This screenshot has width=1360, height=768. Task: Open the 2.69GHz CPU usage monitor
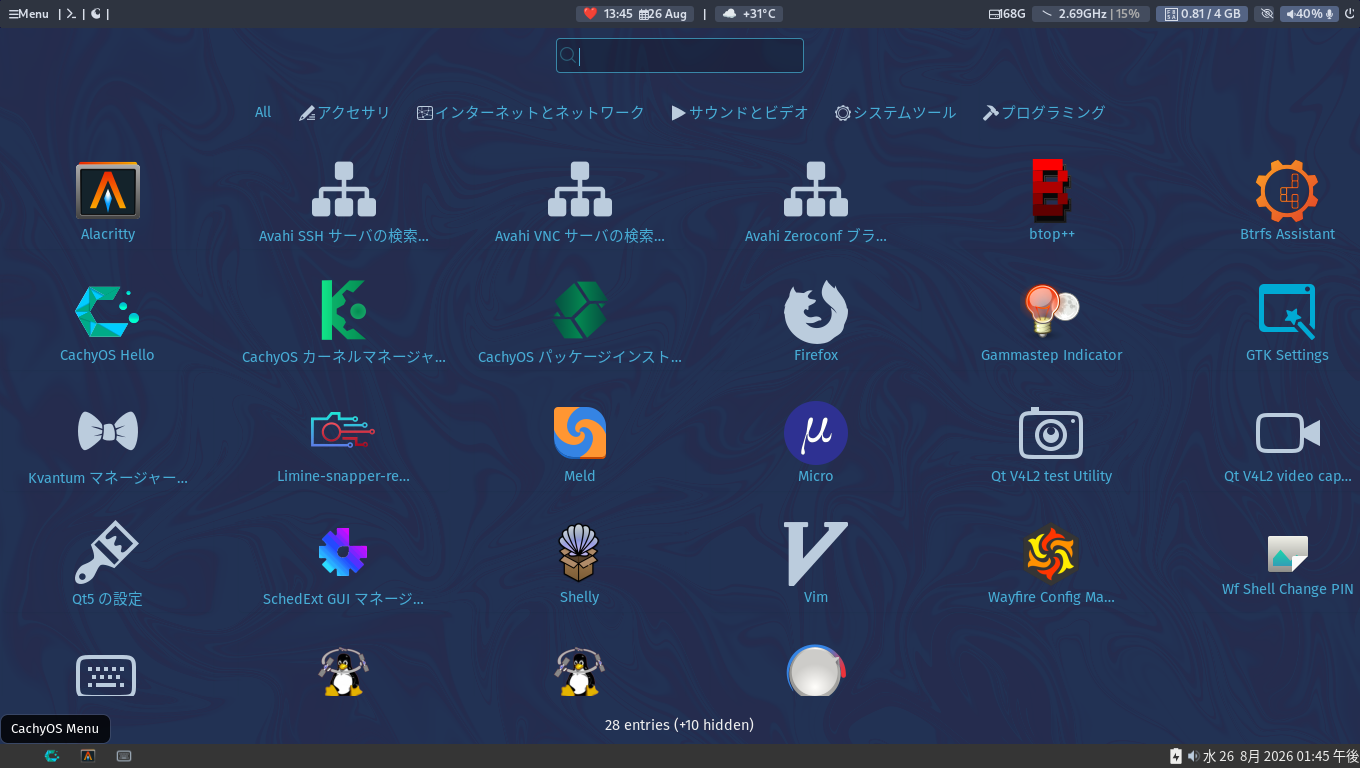[x=1090, y=14]
